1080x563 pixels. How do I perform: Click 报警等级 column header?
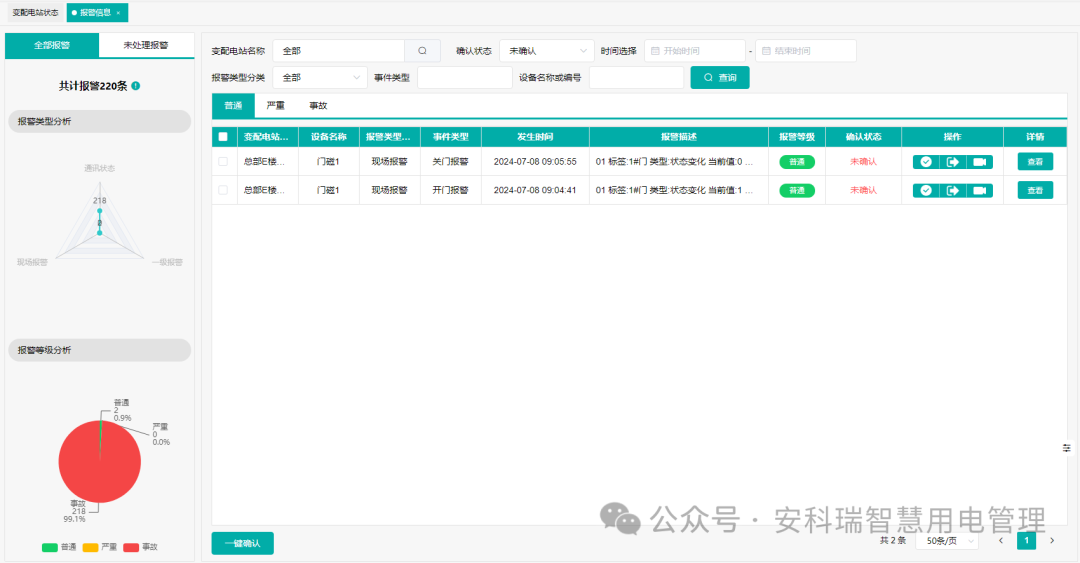point(797,136)
